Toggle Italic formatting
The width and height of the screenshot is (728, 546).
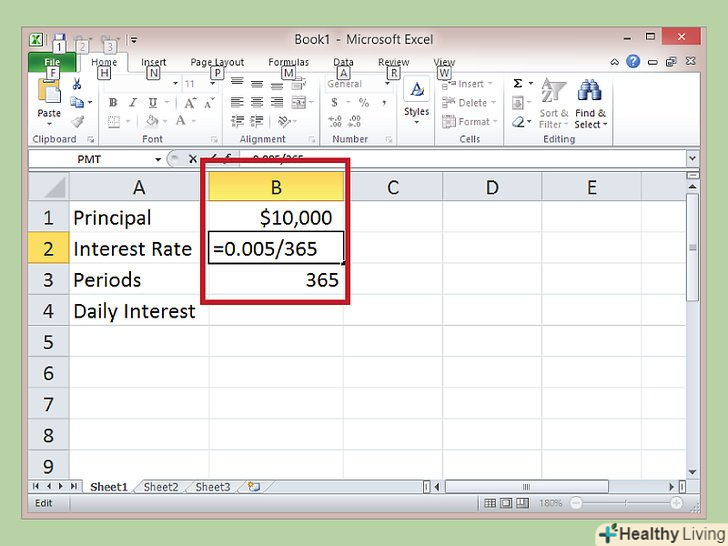(133, 102)
